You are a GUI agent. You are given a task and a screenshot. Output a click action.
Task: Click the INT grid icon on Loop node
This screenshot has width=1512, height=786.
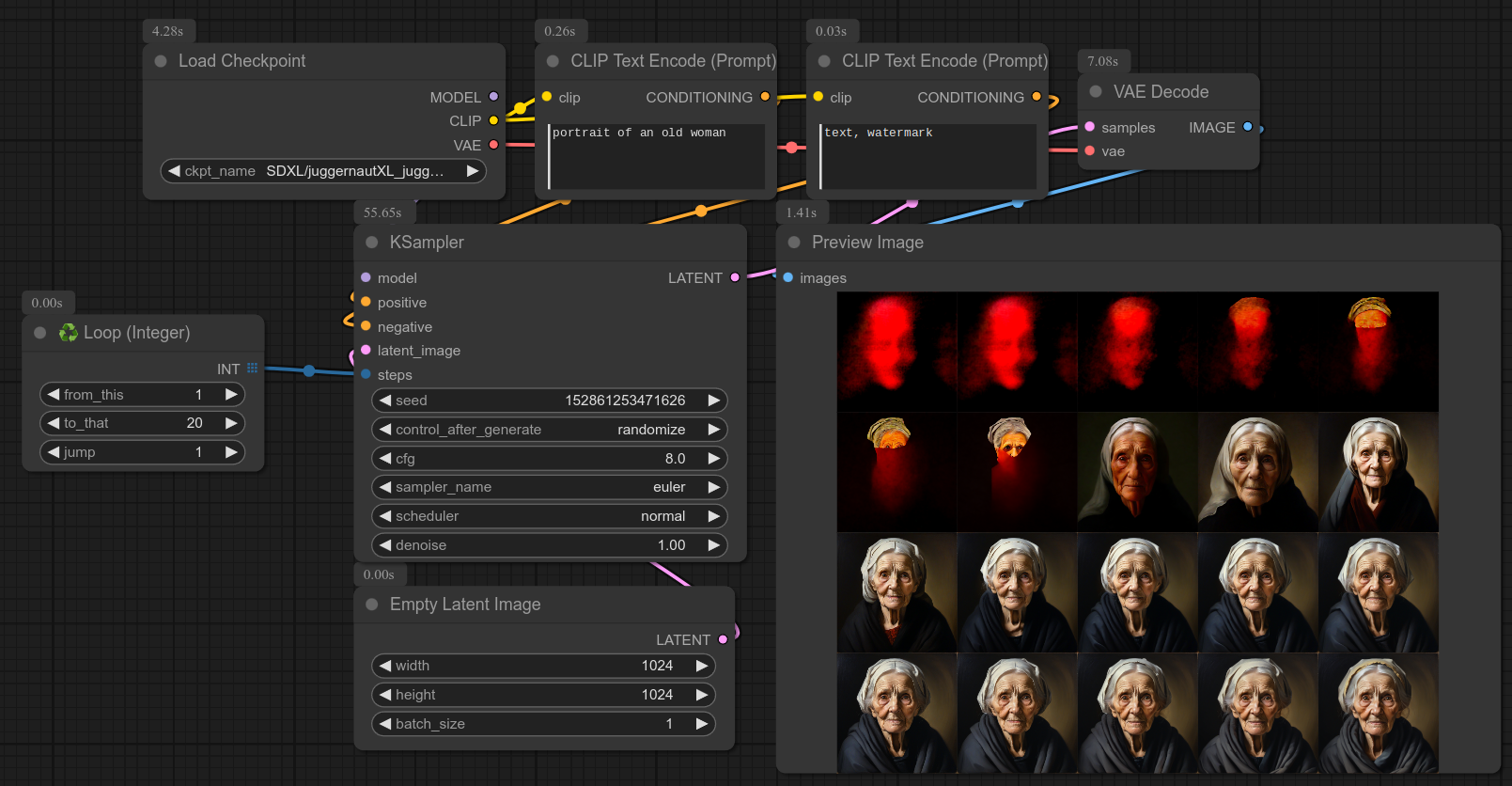click(252, 369)
